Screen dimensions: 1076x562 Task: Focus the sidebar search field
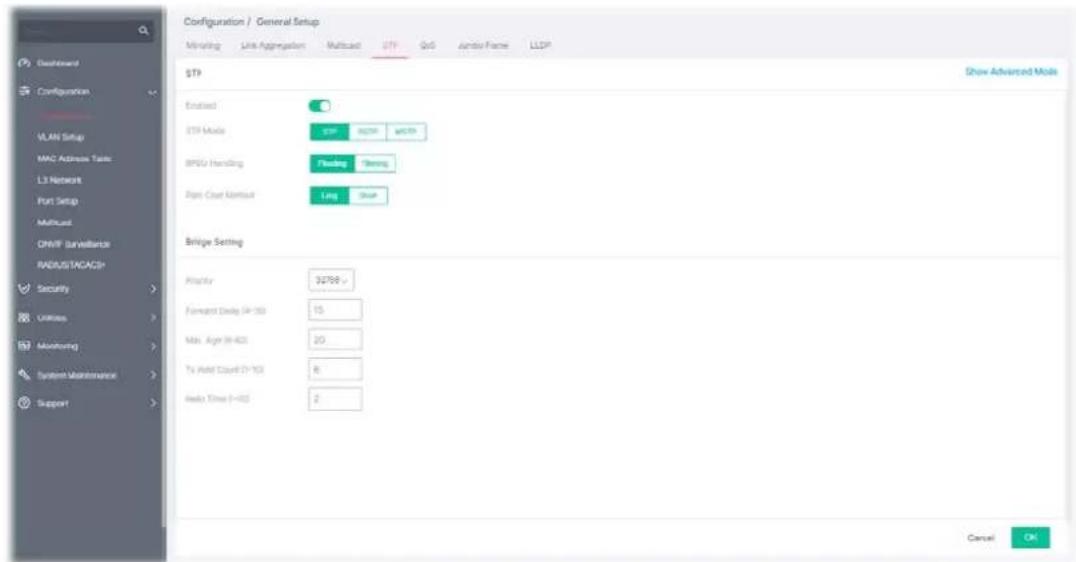(86, 31)
